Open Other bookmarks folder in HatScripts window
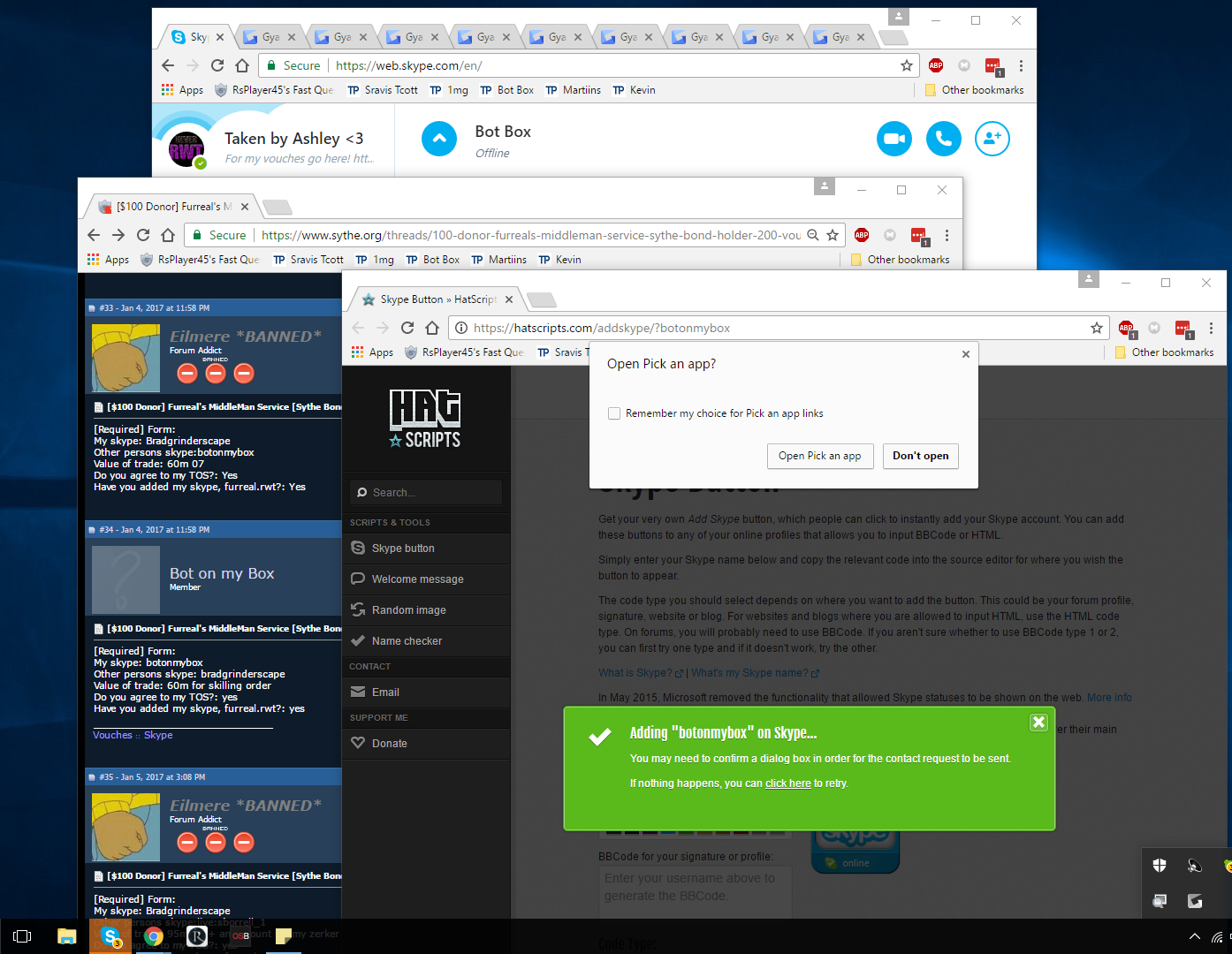This screenshot has height=954, width=1232. [x=1164, y=352]
